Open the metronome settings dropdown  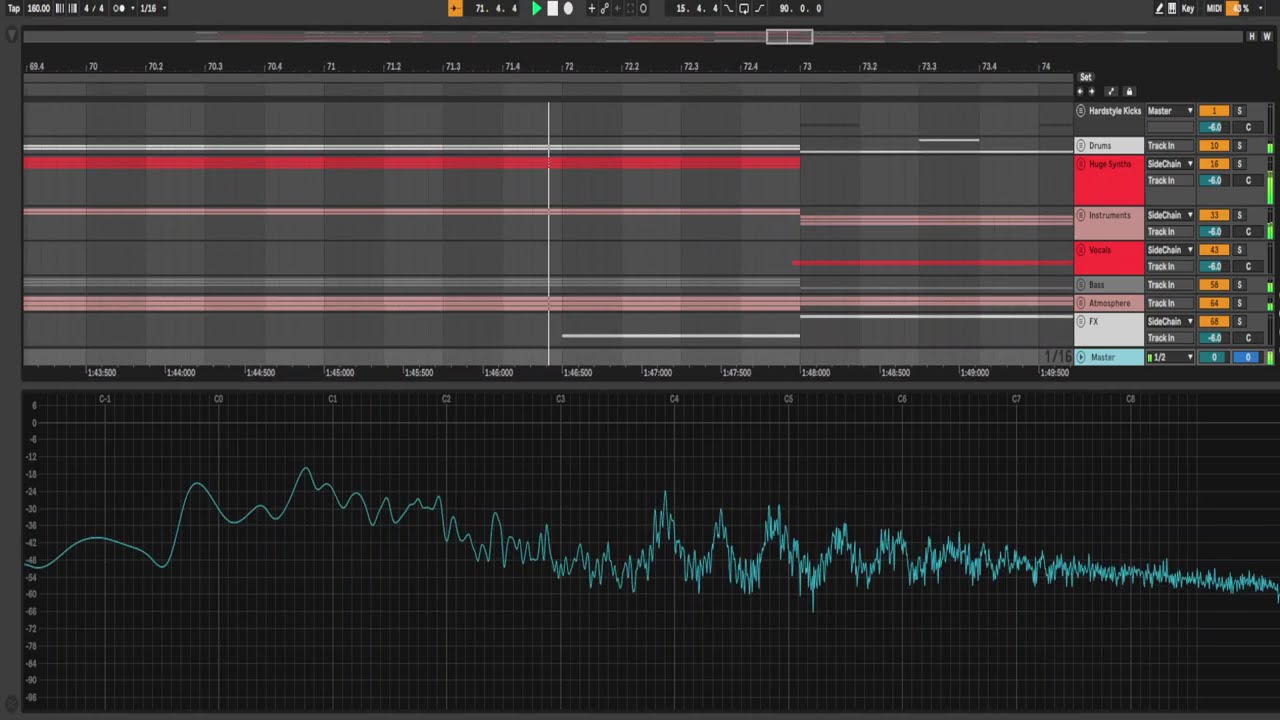click(x=133, y=8)
